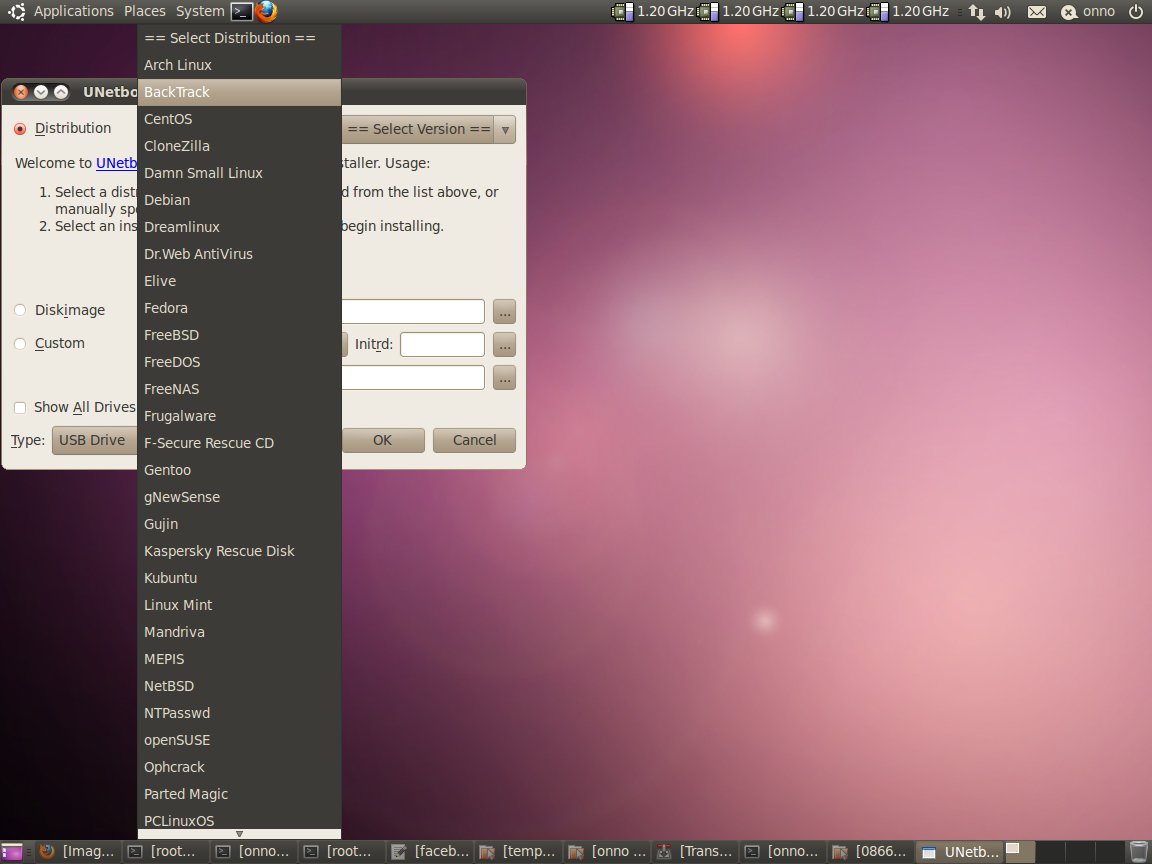This screenshot has height=864, width=1152.
Task: Select the Diskimage radio button
Action: click(x=20, y=311)
